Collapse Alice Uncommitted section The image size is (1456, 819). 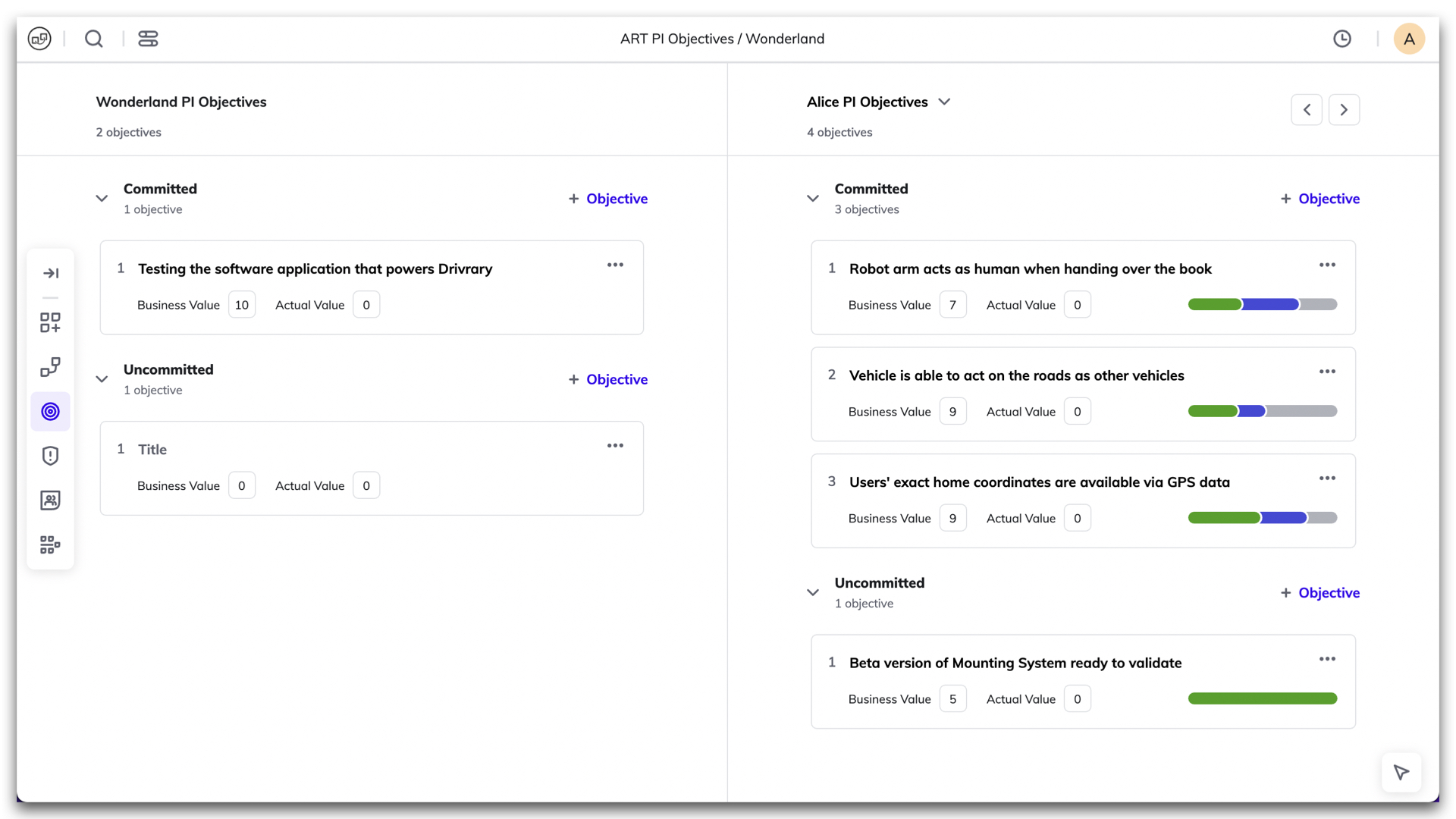[x=813, y=592]
